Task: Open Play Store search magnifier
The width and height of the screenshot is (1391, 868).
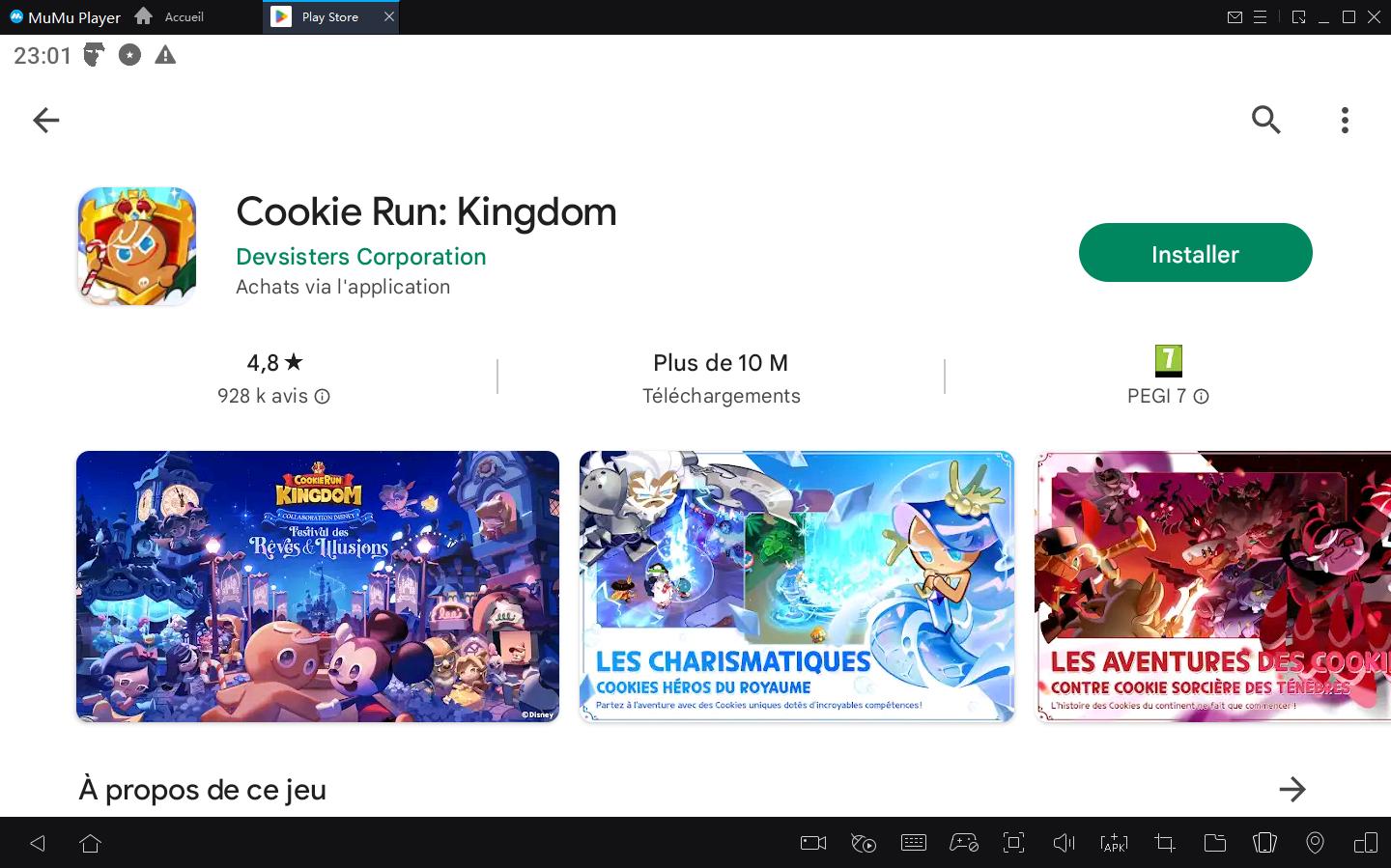Action: point(1265,120)
